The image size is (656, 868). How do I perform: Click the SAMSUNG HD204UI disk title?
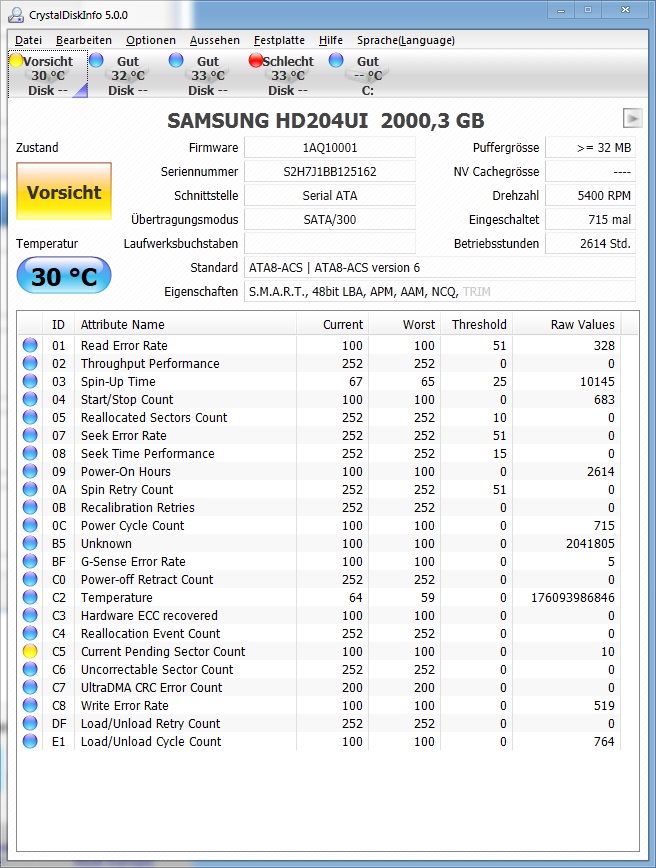tap(326, 121)
